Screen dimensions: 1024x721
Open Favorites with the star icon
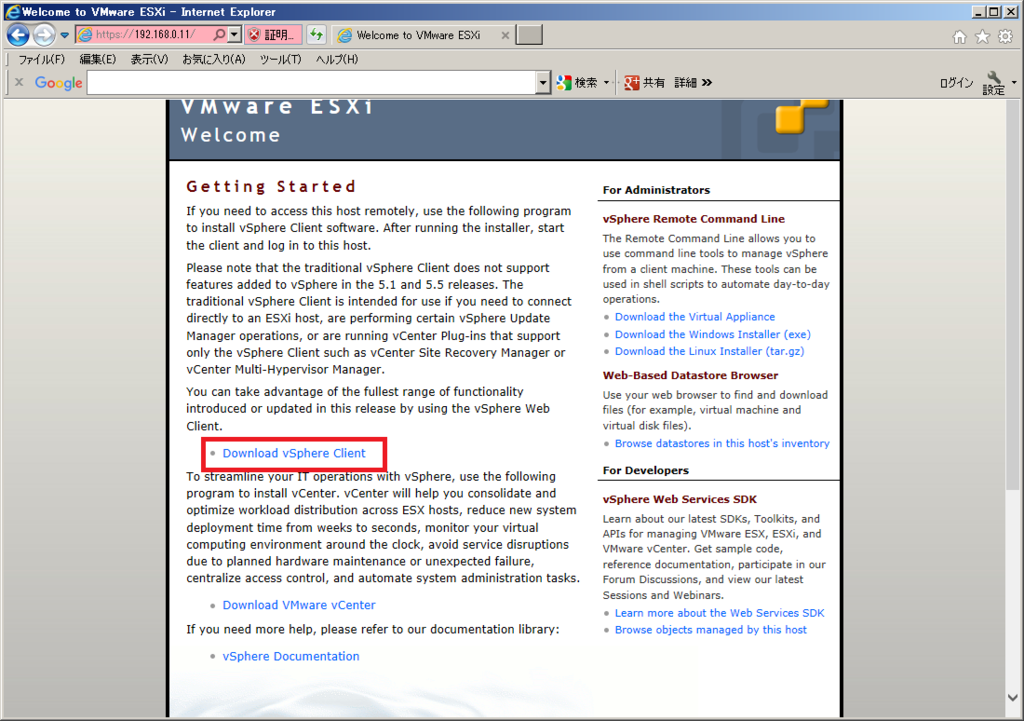tap(982, 37)
